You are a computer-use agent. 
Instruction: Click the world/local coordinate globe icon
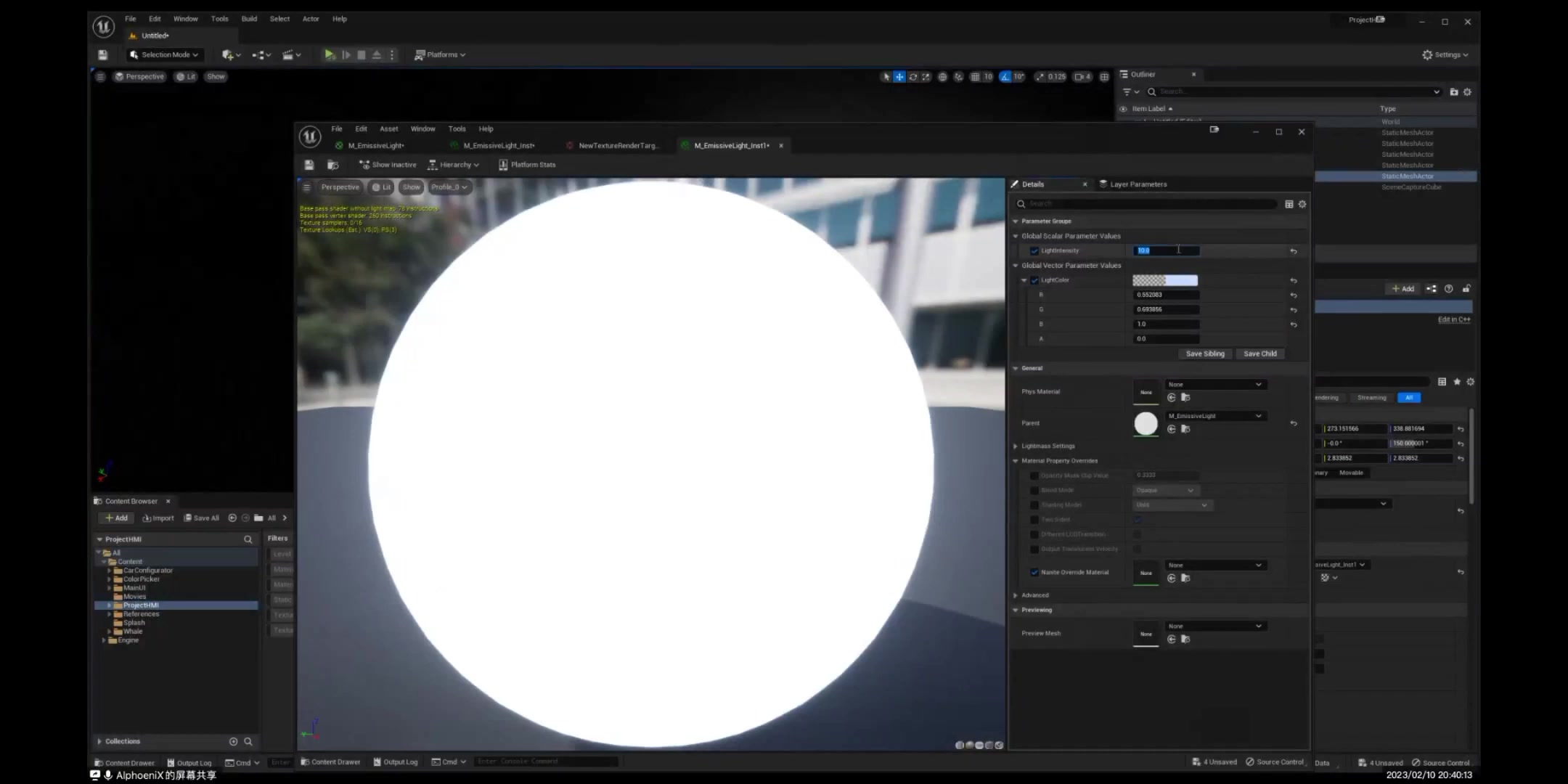click(x=942, y=77)
